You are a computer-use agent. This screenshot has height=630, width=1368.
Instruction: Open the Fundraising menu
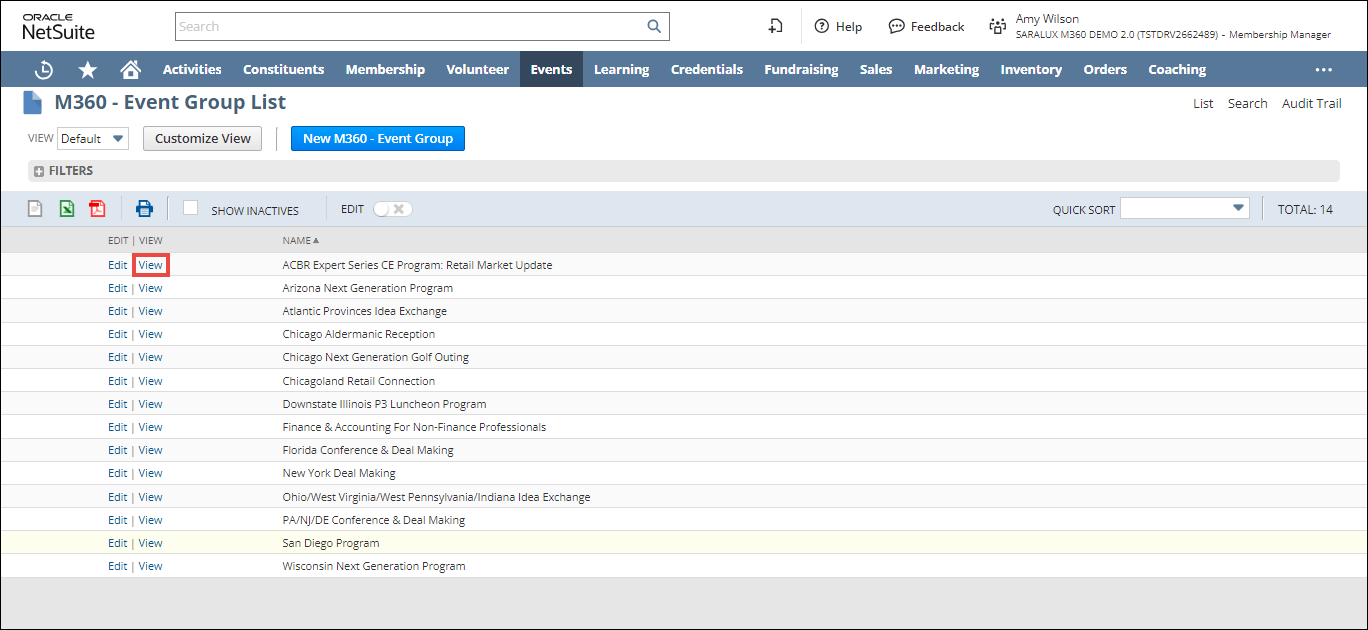coord(801,70)
